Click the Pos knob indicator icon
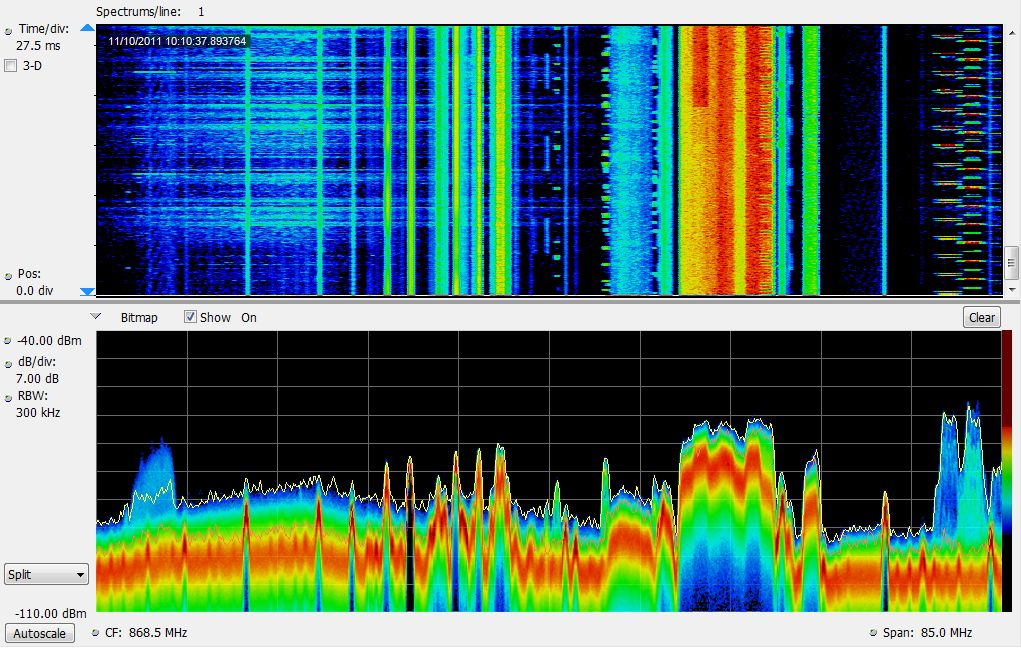 [9, 274]
